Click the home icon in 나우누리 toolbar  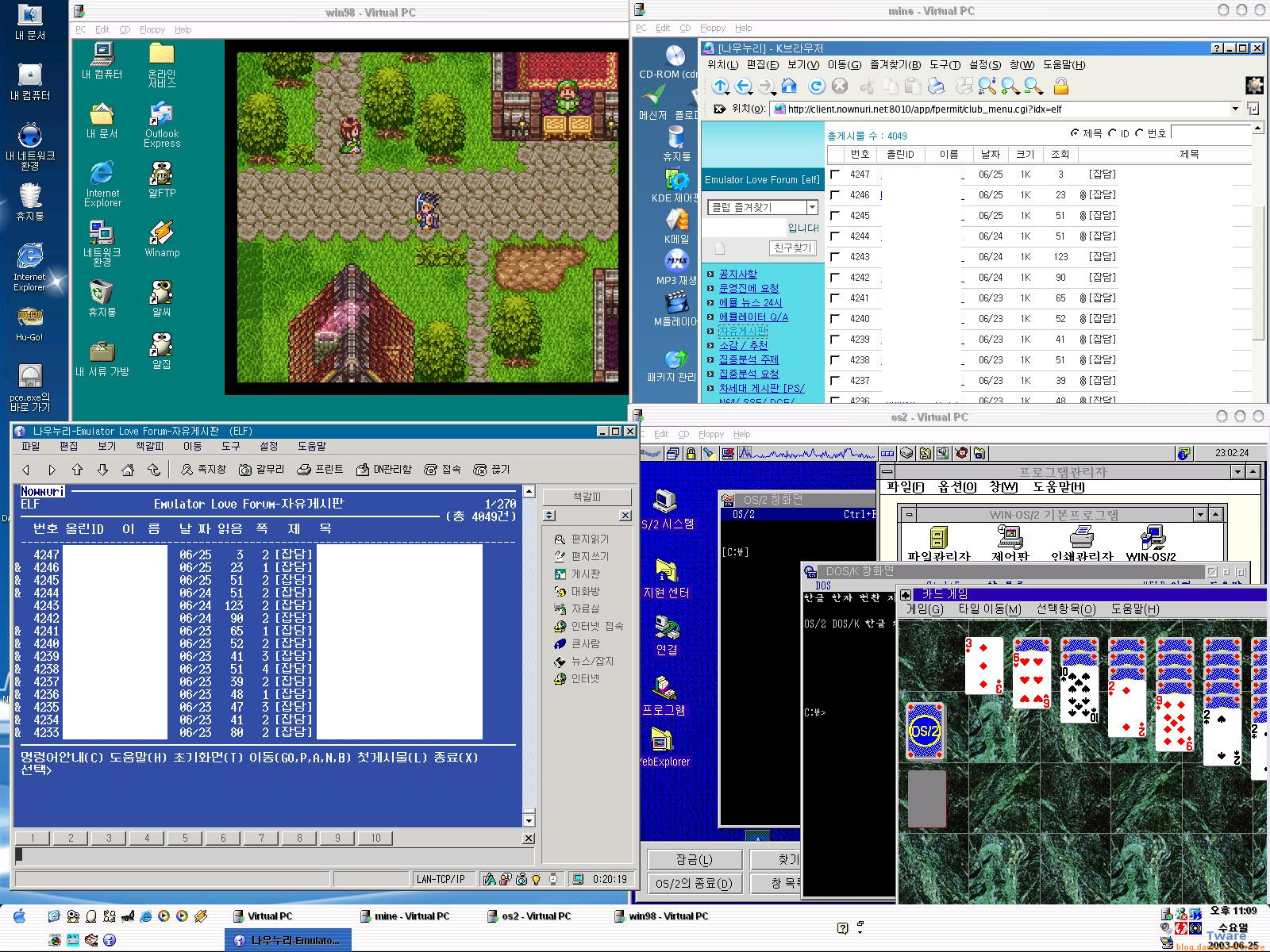tap(128, 470)
